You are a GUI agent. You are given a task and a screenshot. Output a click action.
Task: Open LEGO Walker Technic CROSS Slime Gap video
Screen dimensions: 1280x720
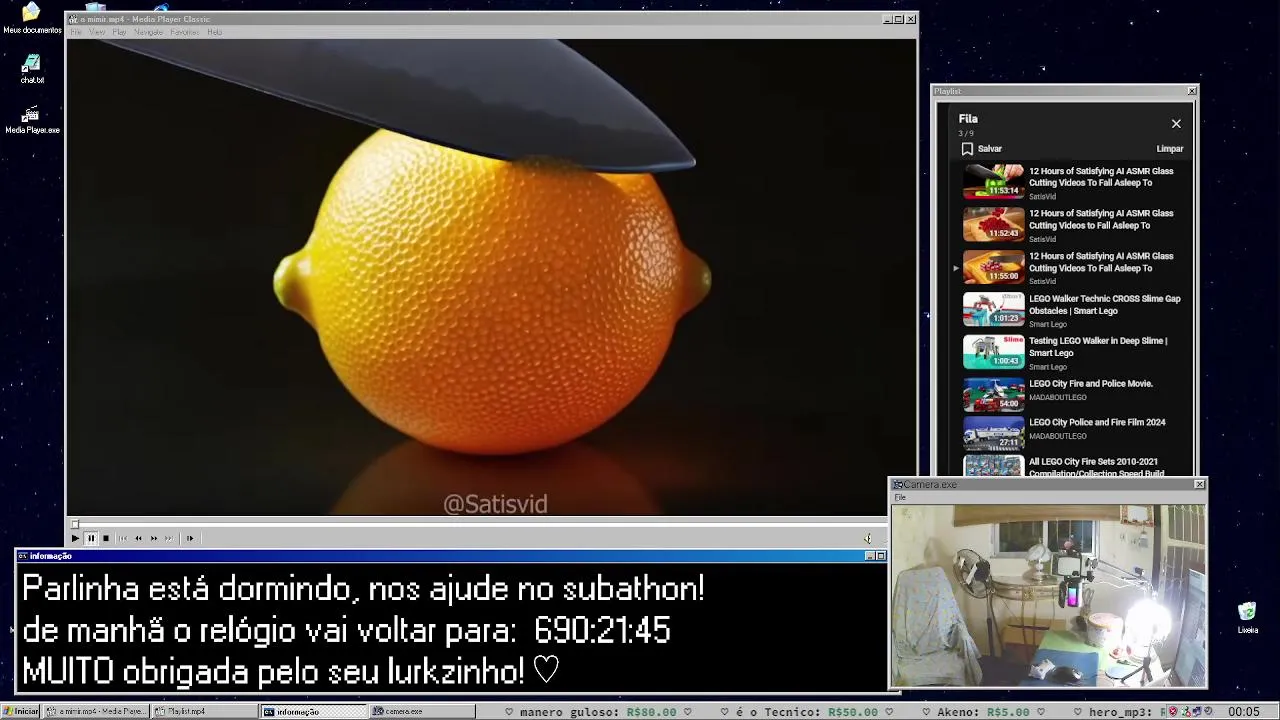1104,304
